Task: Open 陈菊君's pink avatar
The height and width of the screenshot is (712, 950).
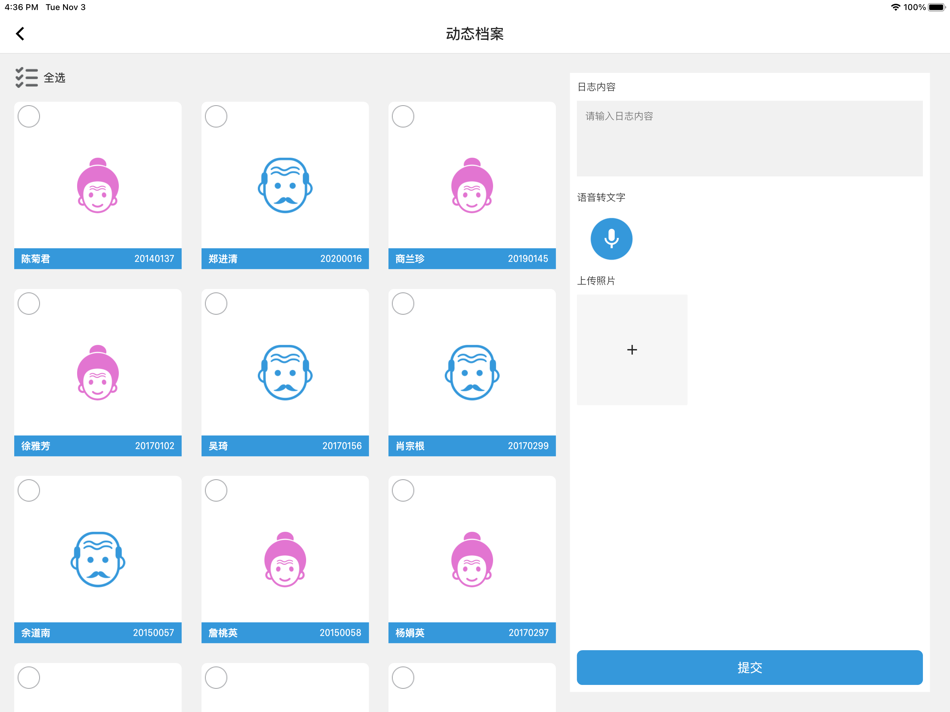Action: tap(98, 185)
